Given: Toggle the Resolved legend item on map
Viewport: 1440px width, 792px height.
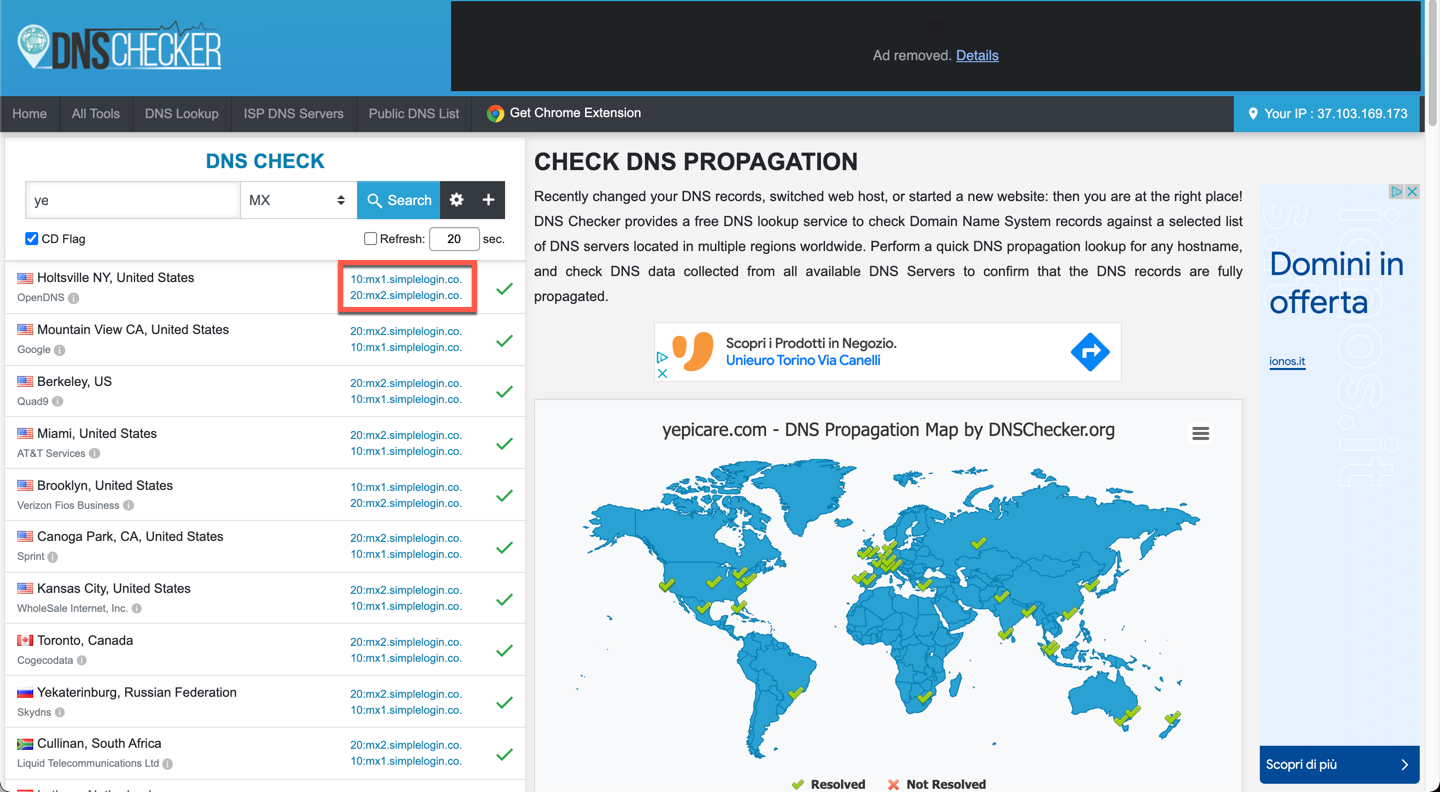Looking at the screenshot, I should click(x=828, y=784).
